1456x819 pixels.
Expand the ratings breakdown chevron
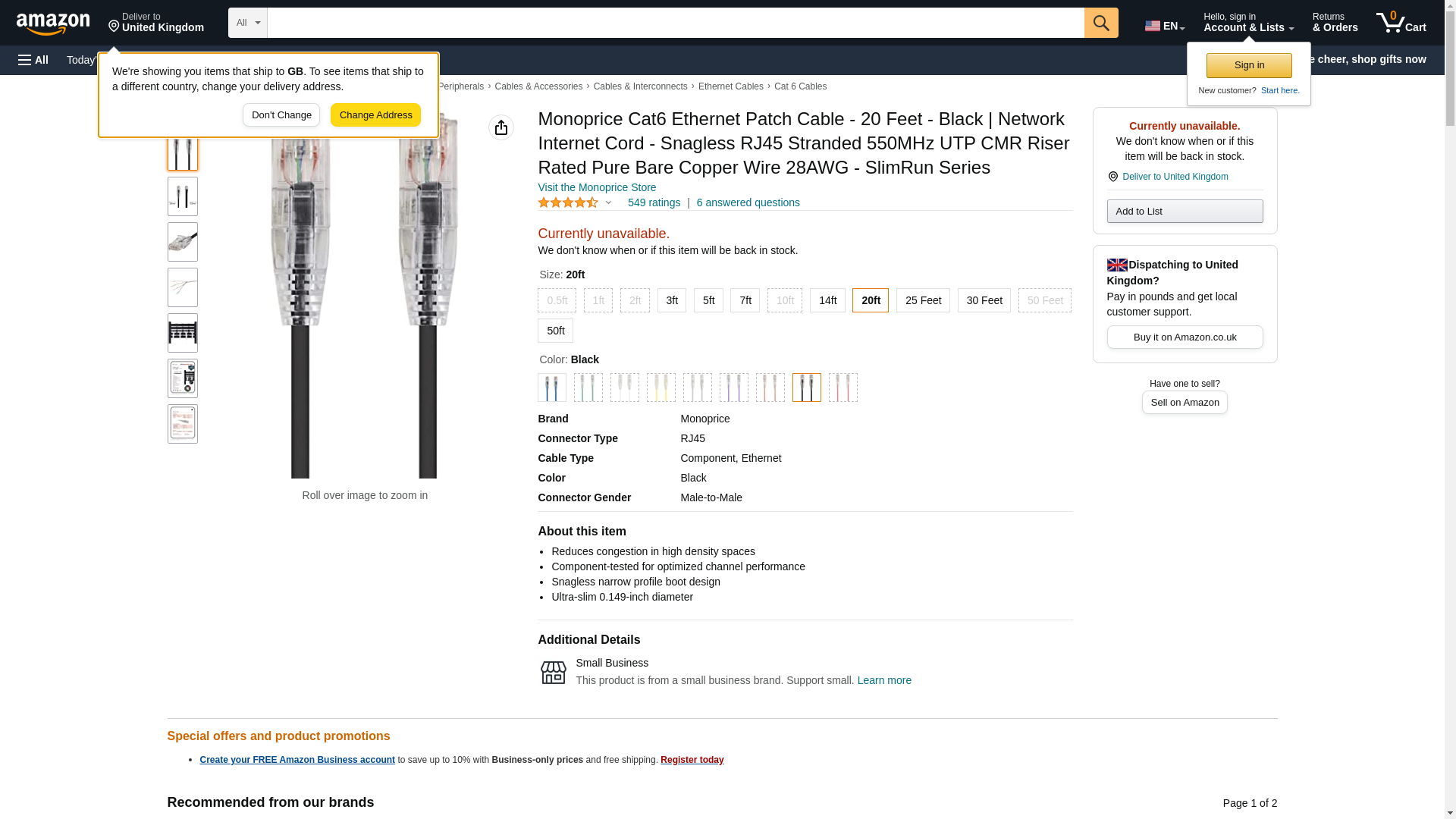click(x=608, y=202)
